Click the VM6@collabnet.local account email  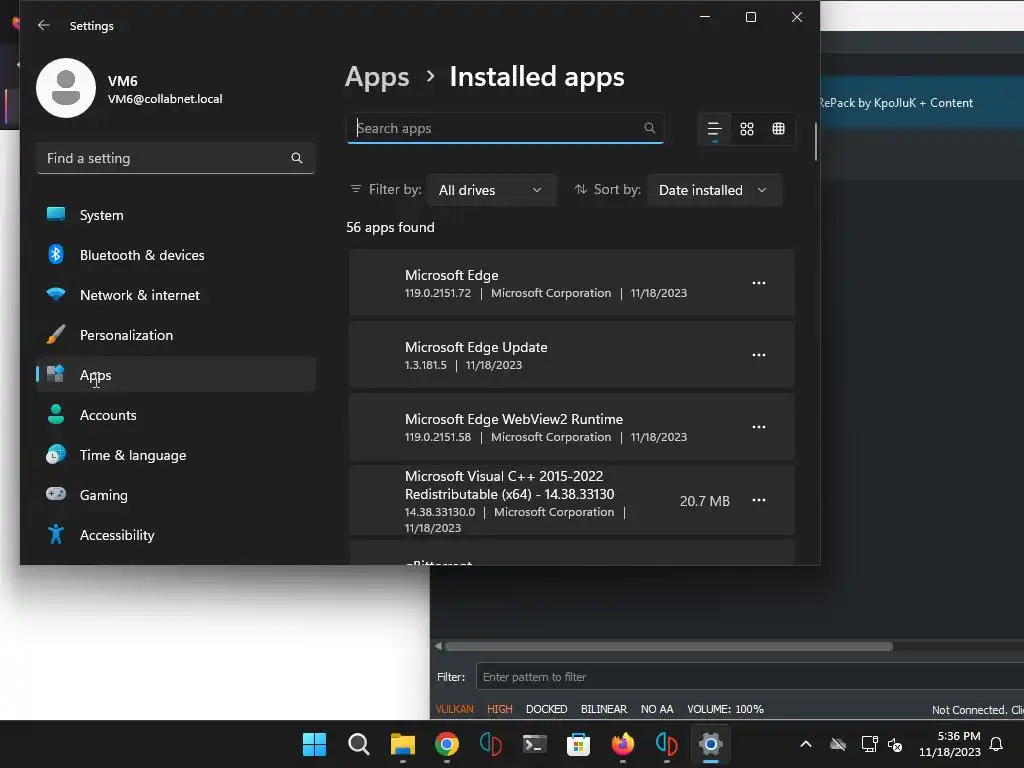click(165, 99)
